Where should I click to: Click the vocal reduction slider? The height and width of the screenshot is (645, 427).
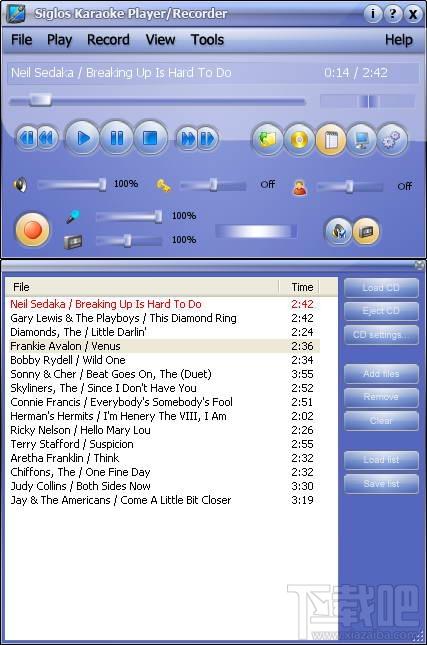(x=350, y=187)
